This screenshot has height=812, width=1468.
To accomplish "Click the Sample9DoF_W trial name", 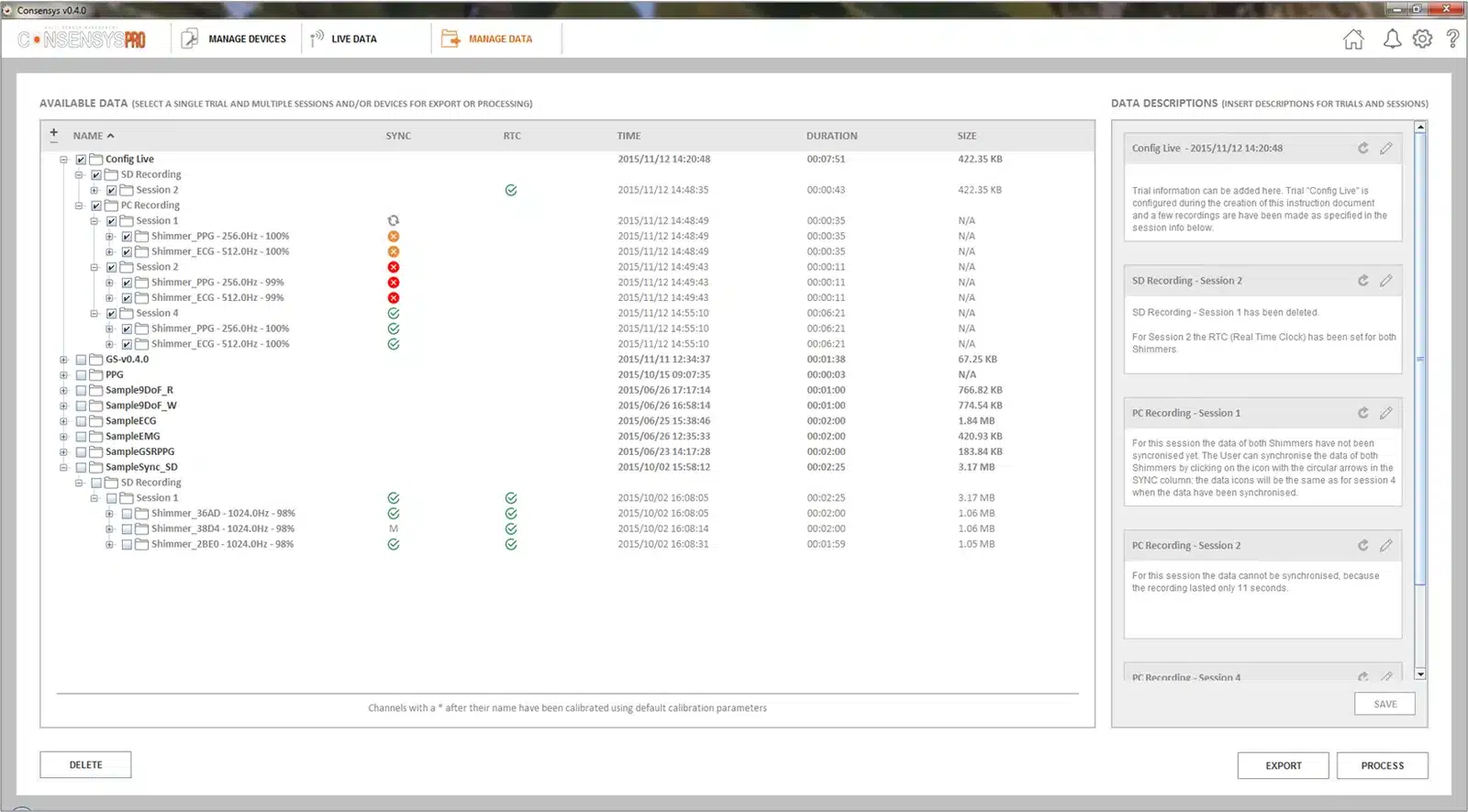I will (x=141, y=406).
